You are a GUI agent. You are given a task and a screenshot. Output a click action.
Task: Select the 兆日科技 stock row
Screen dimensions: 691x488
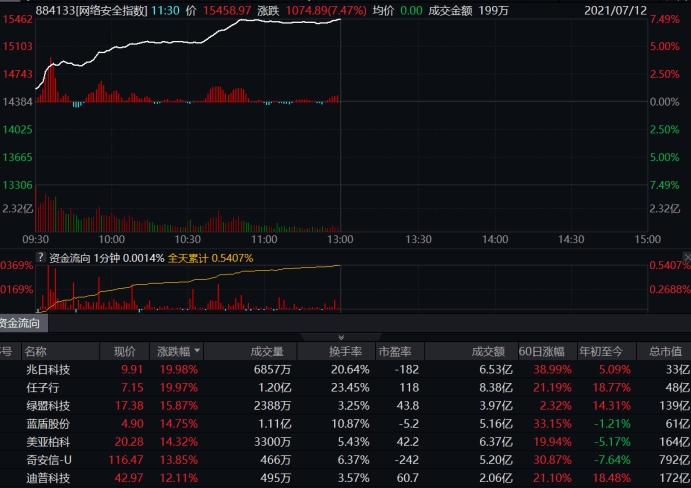[48, 369]
